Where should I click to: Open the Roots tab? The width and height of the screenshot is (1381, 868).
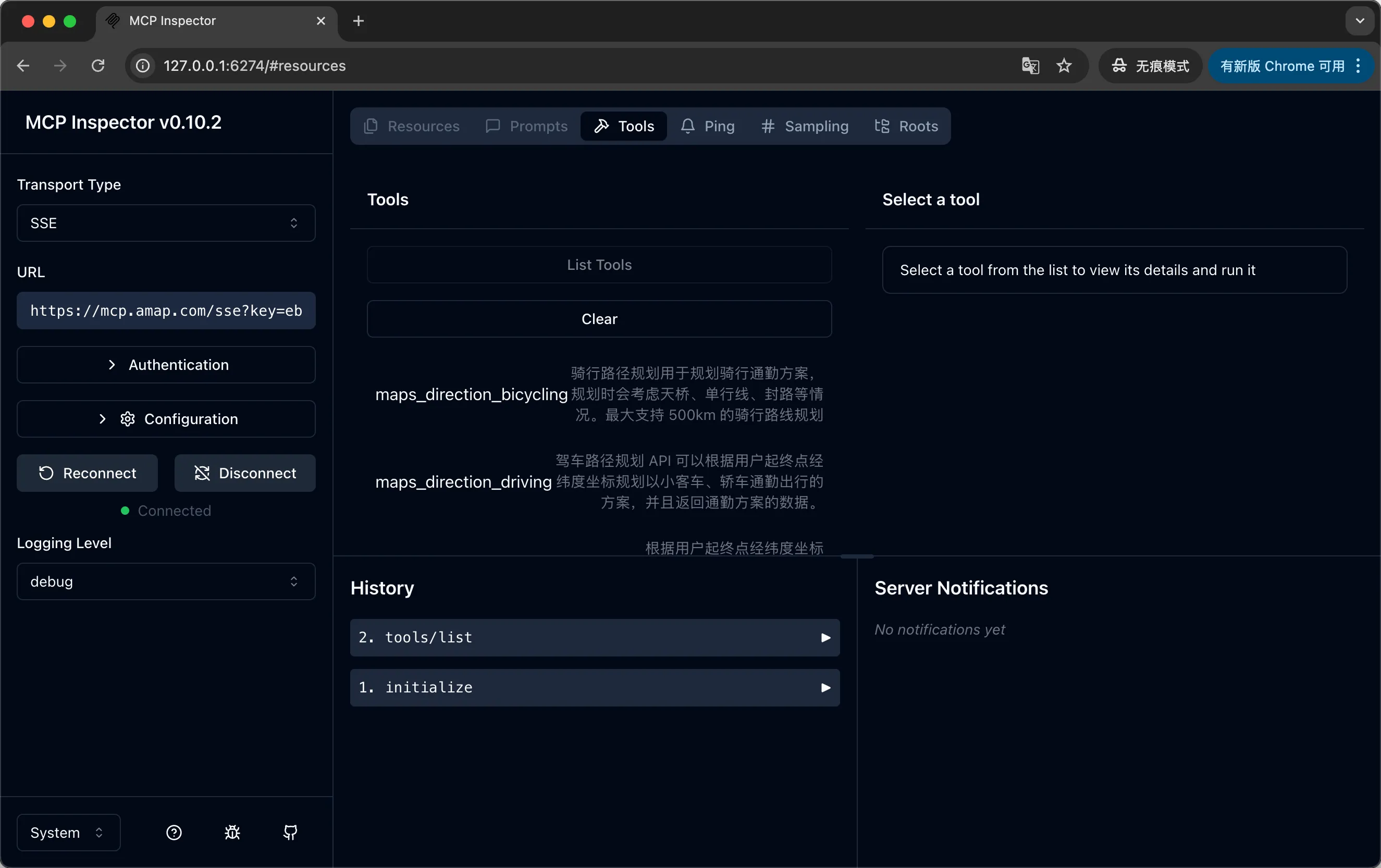(907, 126)
